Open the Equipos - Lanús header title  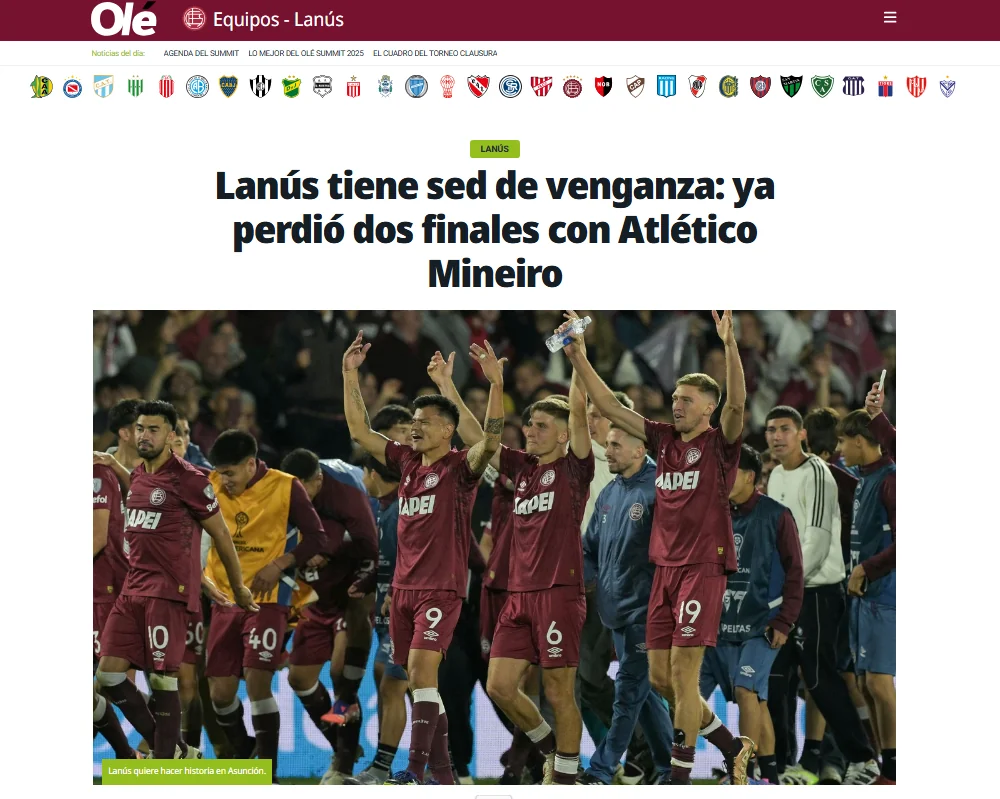click(x=278, y=20)
